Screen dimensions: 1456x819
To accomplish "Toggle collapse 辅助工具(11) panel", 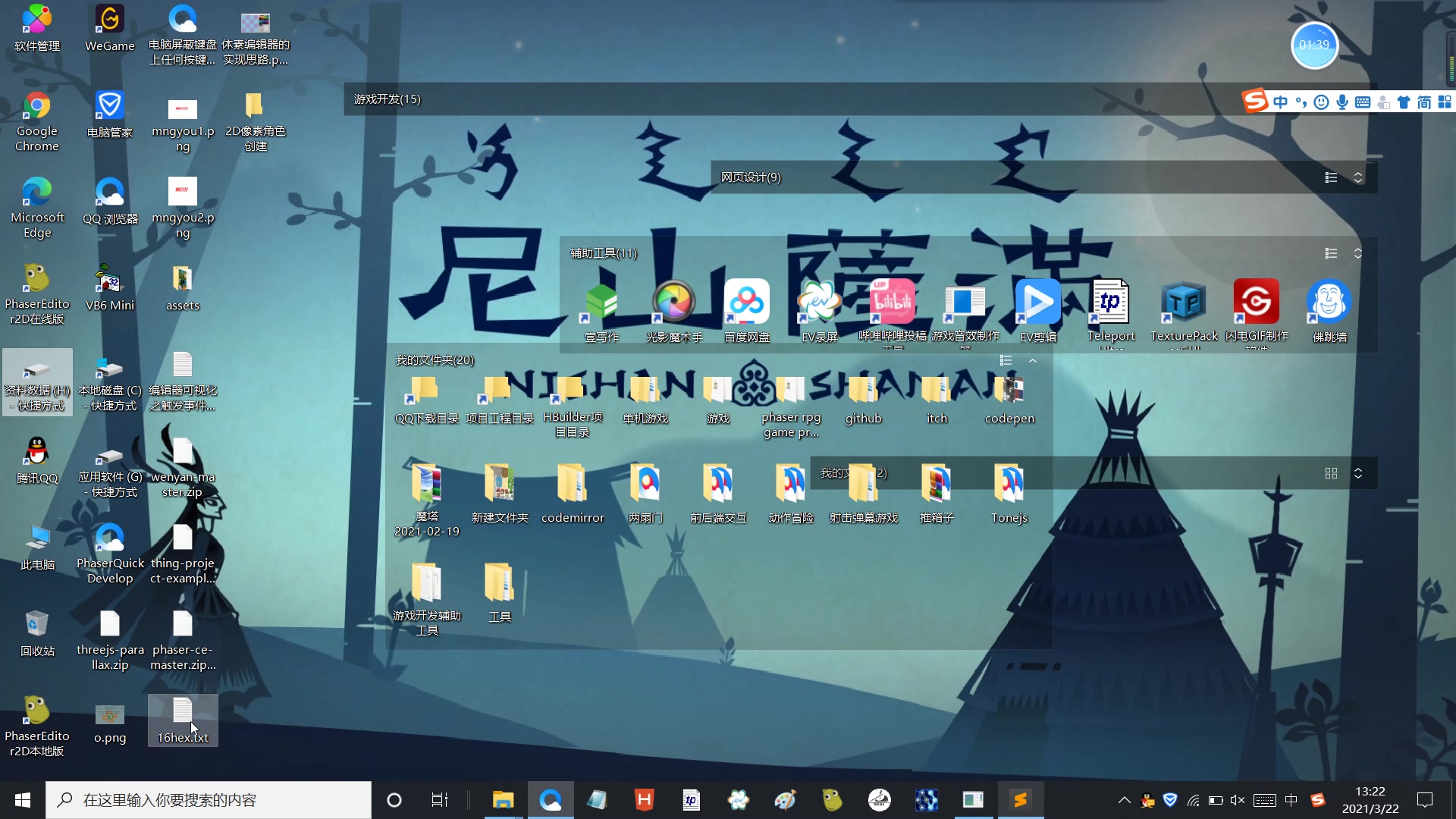I will point(1357,252).
